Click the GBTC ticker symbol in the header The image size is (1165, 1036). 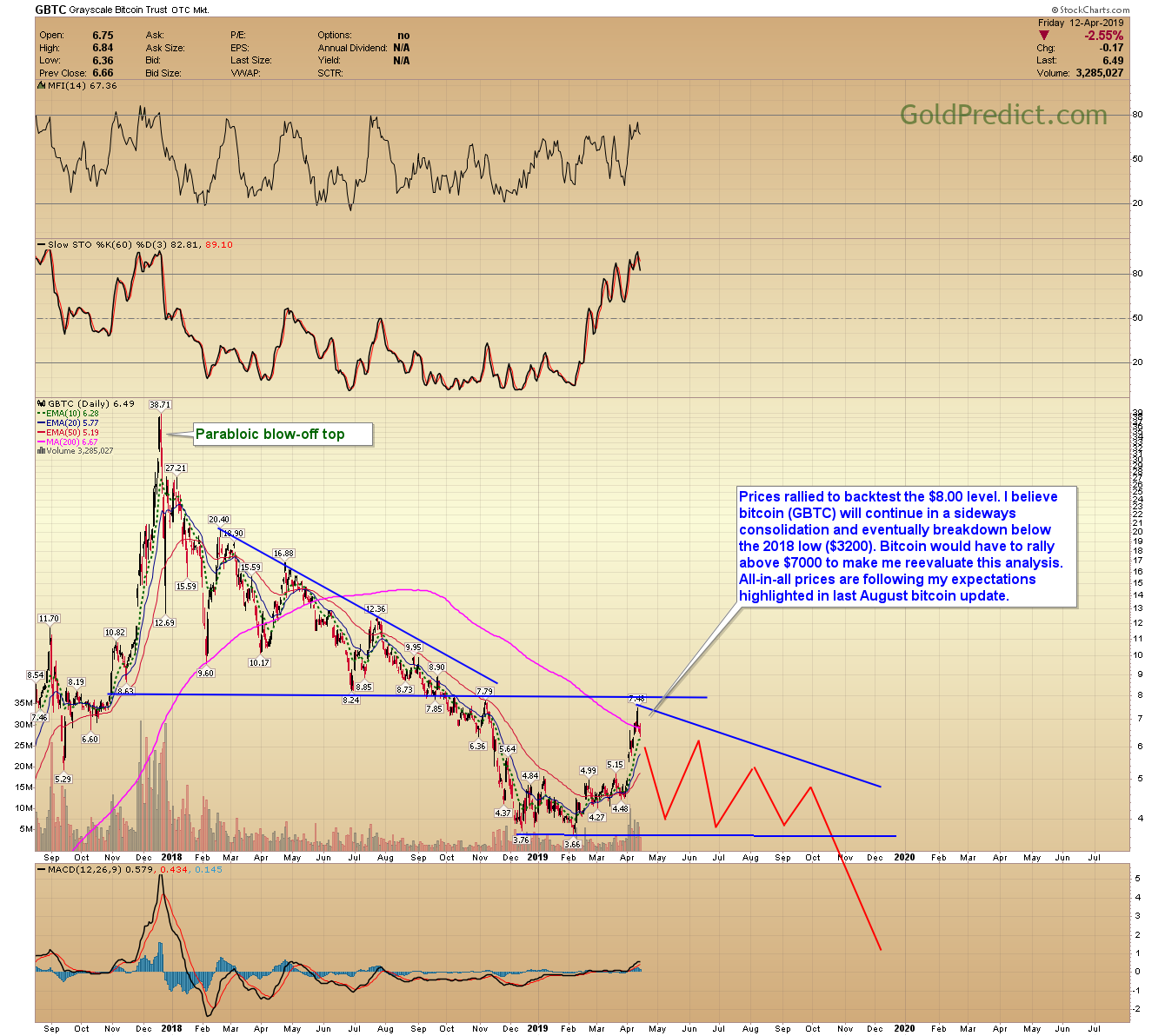pos(51,10)
